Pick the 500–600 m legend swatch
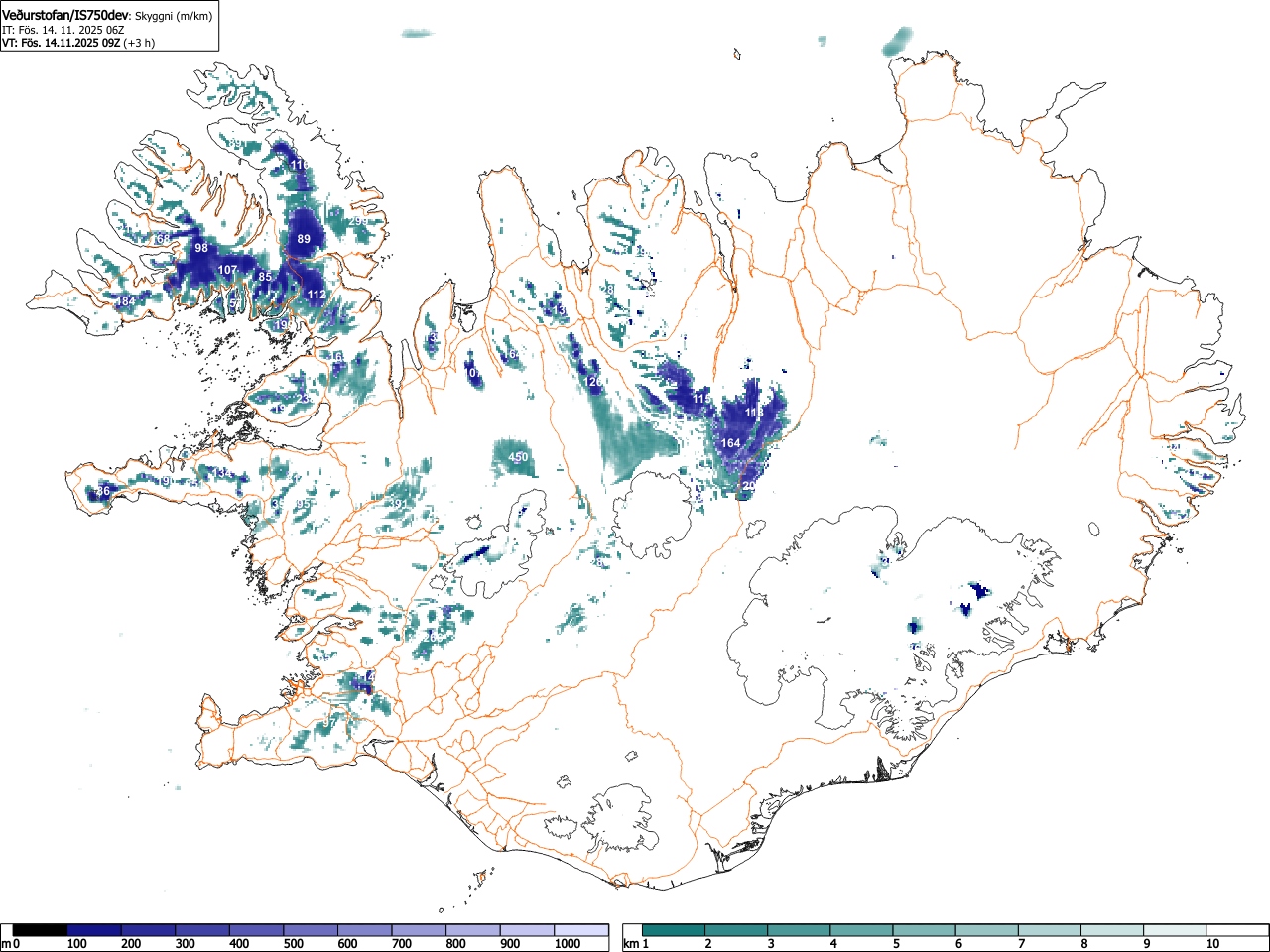This screenshot has width=1270, height=952. coord(311,930)
